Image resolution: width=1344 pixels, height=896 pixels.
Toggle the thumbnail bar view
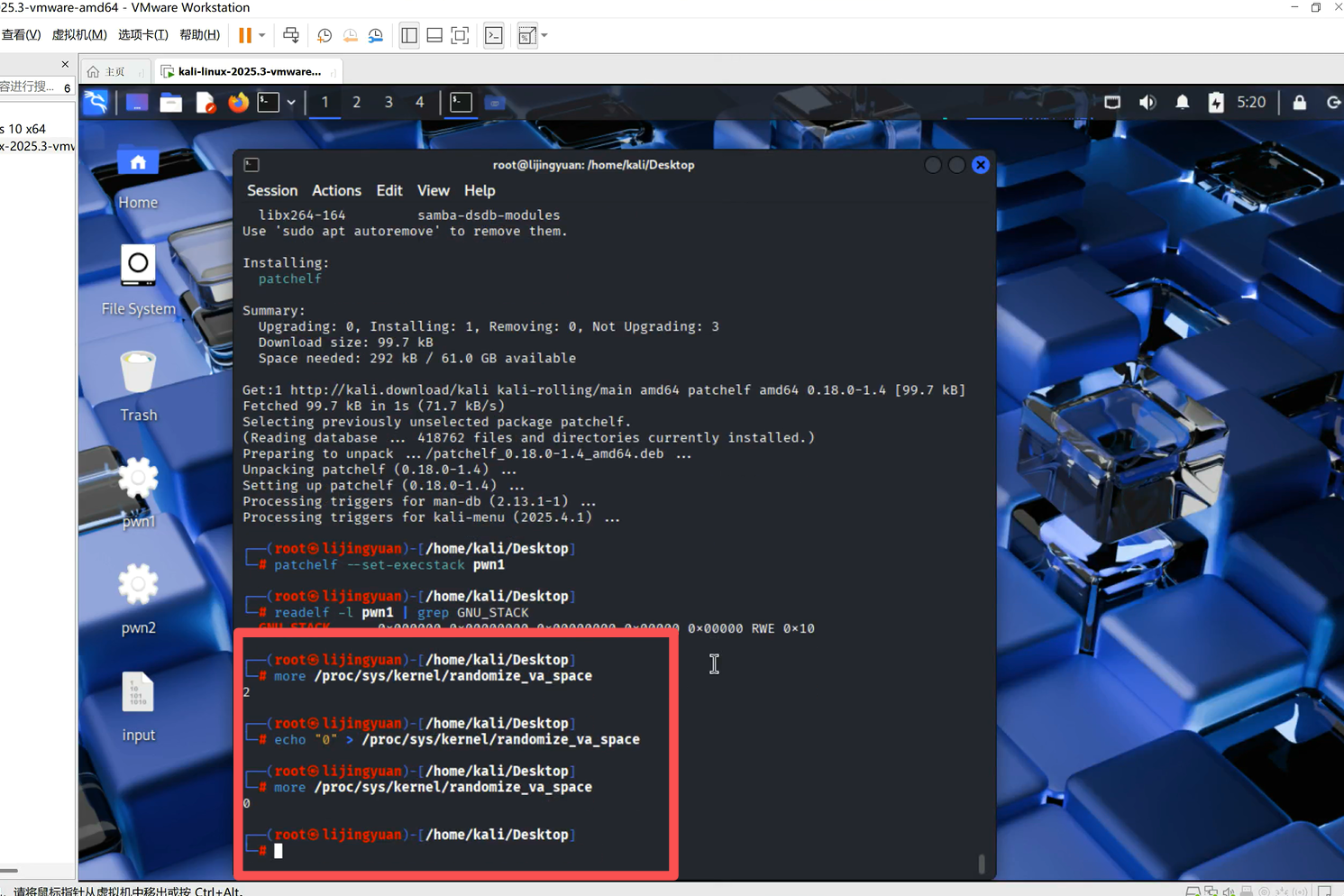click(434, 35)
